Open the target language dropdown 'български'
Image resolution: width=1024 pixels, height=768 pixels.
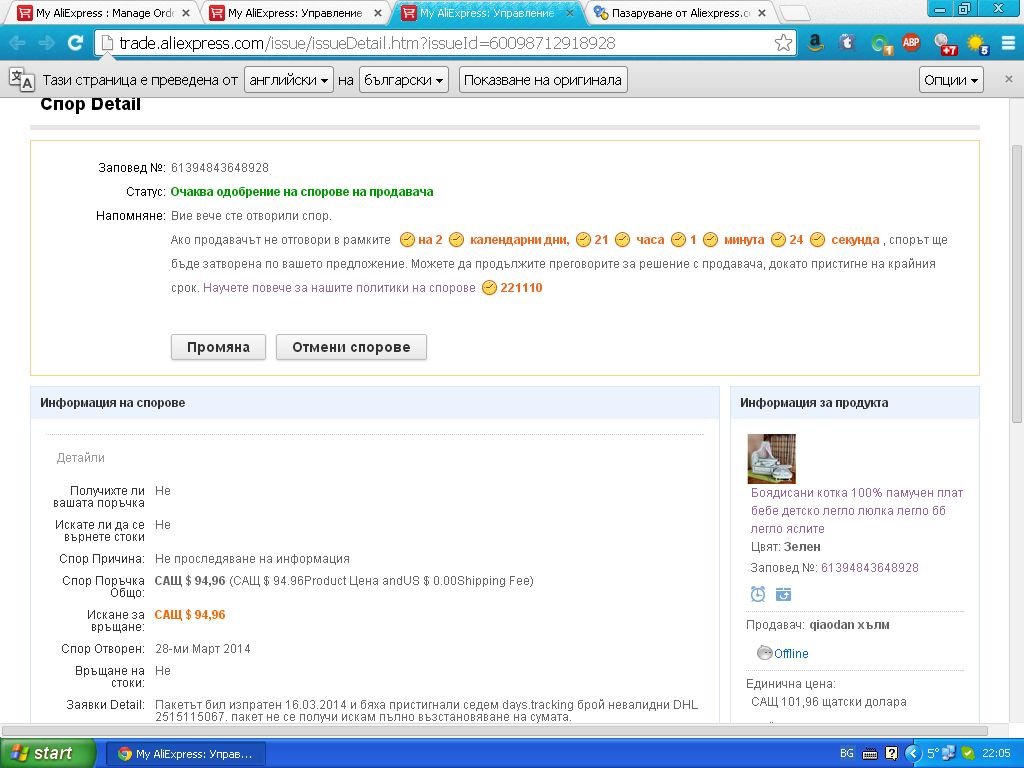403,80
